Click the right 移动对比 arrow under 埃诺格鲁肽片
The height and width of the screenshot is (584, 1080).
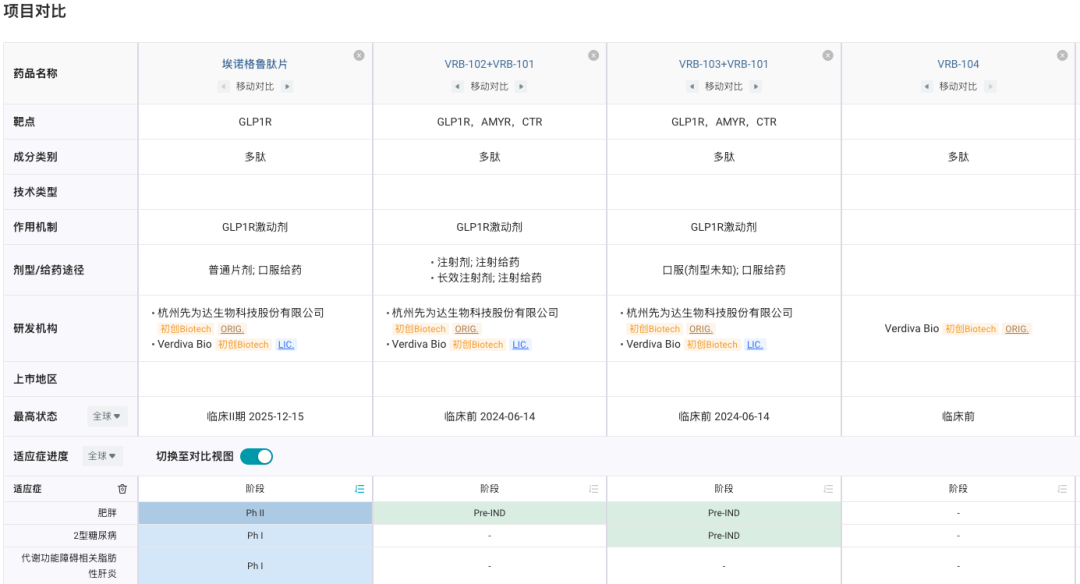coord(288,87)
